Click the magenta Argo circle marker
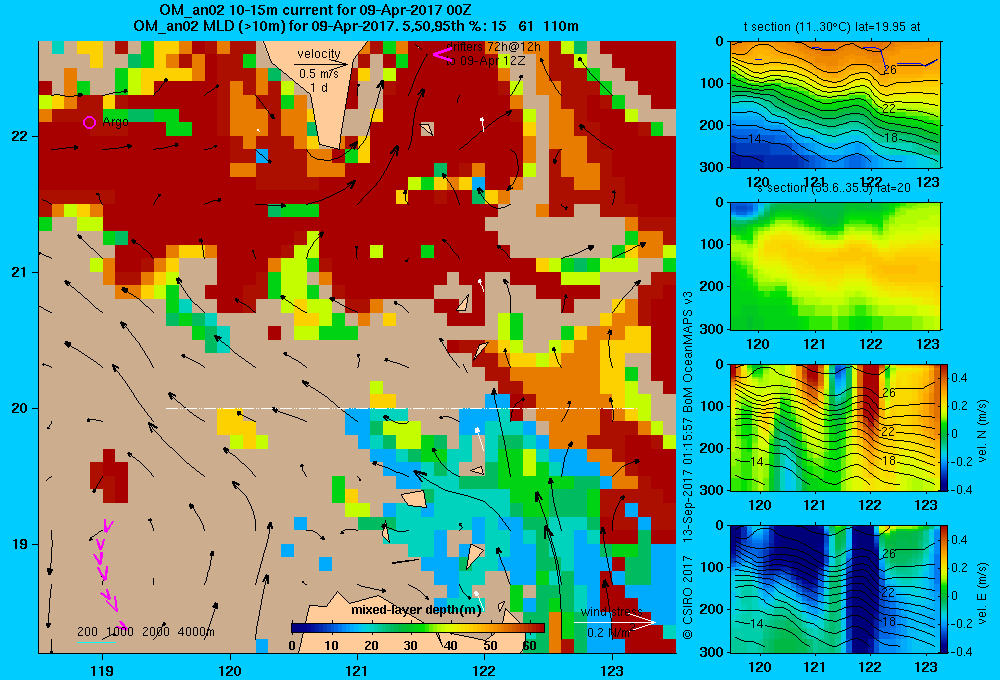This screenshot has height=680, width=1000. coord(89,122)
